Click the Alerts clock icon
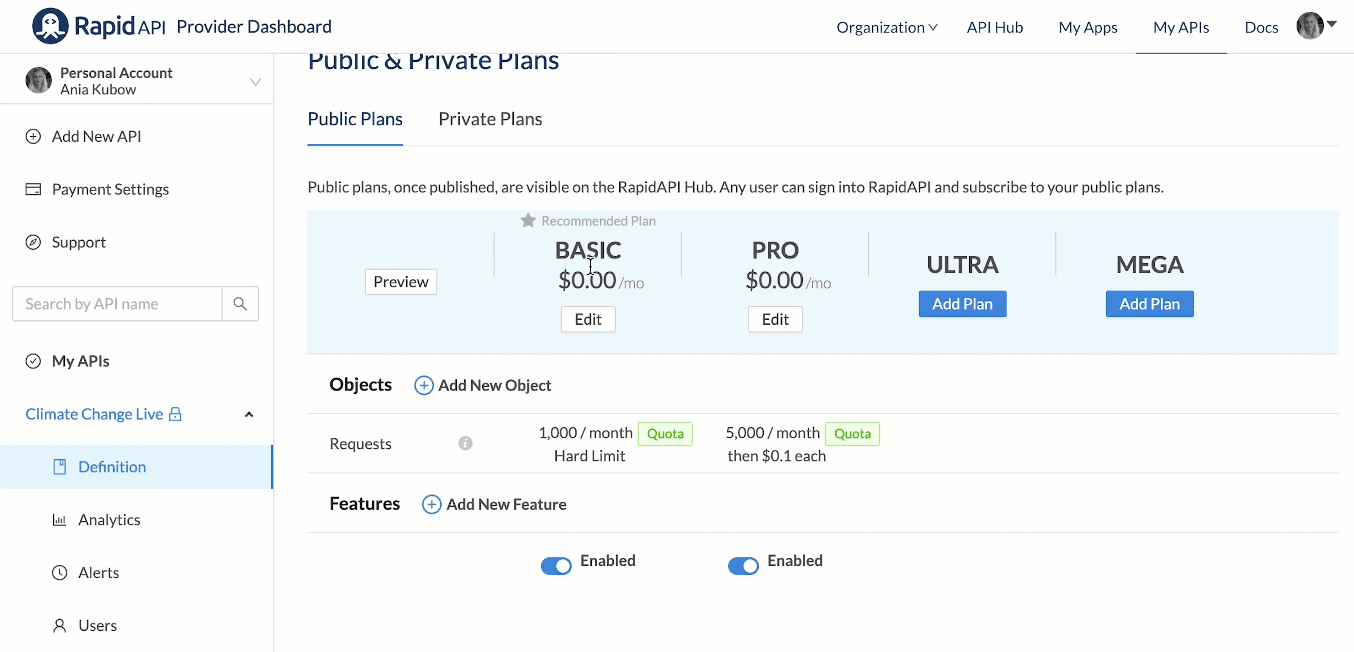The image size is (1354, 652). (x=59, y=573)
